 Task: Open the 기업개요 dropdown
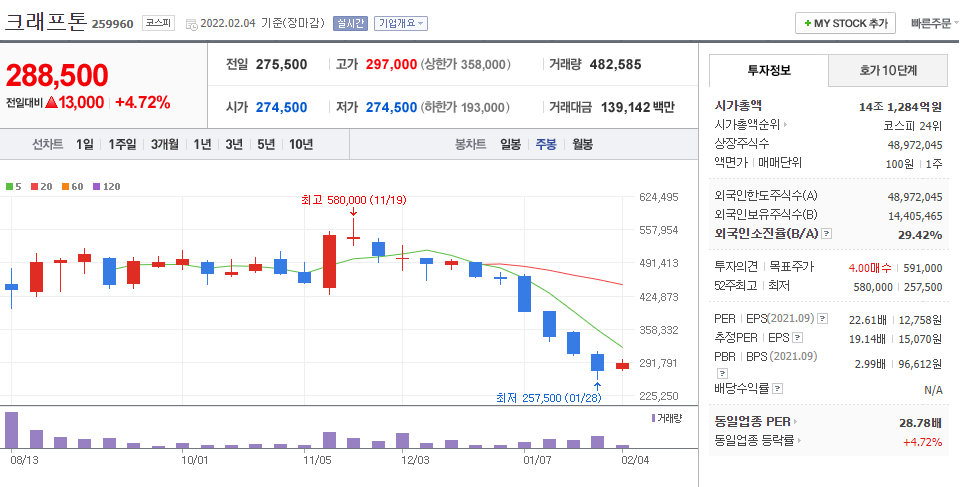[400, 24]
